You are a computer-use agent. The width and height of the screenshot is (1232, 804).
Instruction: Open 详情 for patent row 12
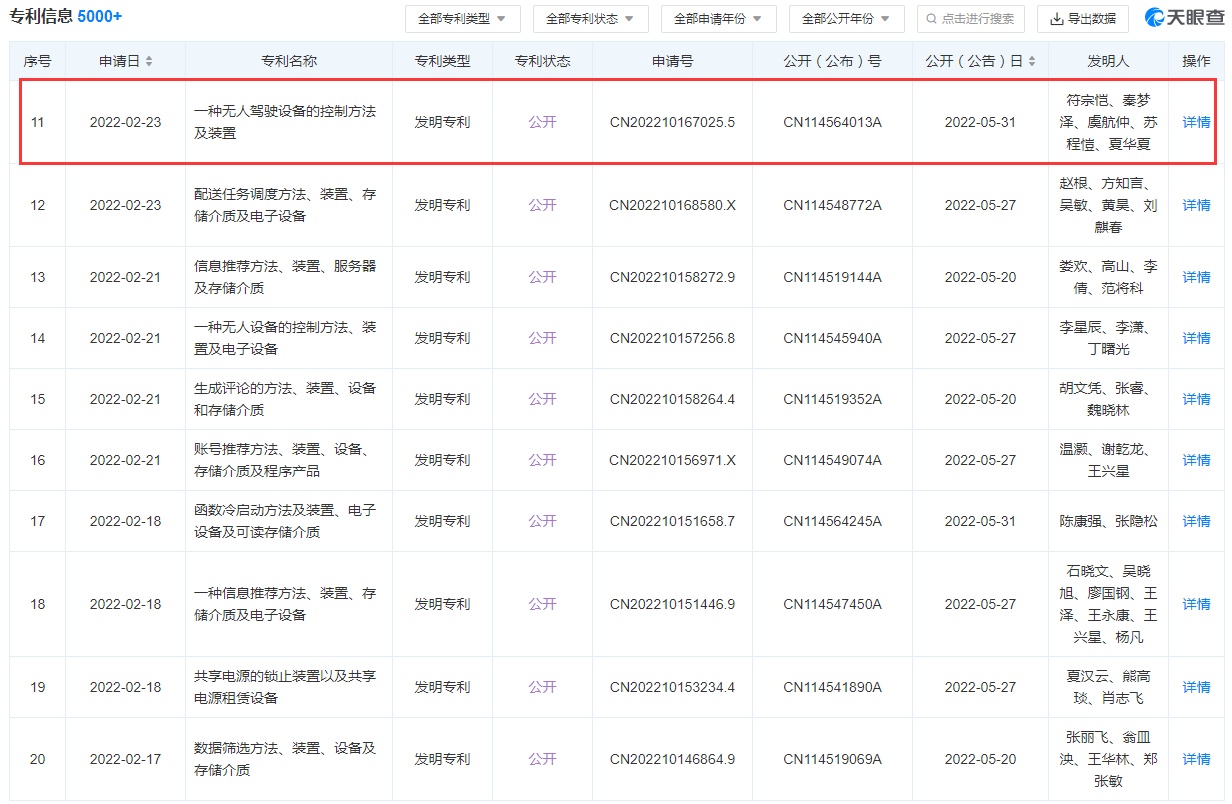[x=1196, y=205]
